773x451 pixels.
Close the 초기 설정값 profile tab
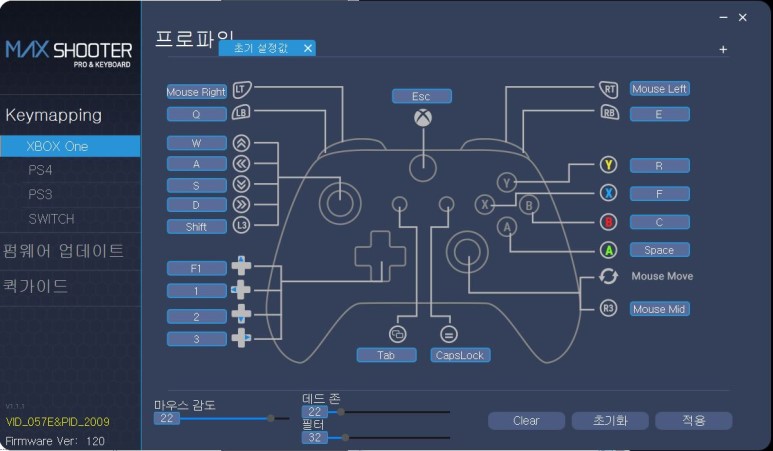[308, 48]
